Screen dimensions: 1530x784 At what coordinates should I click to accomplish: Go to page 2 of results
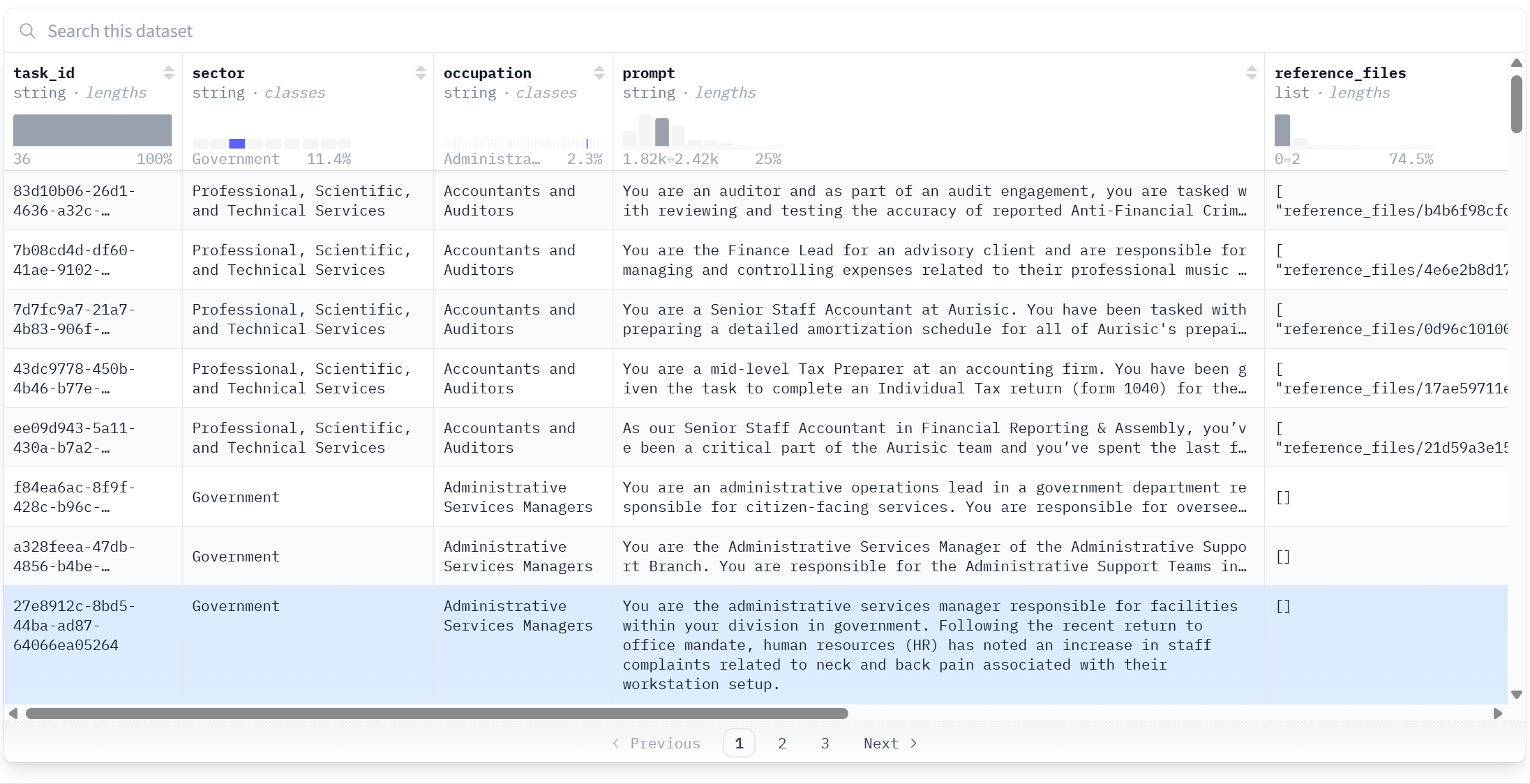[782, 744]
